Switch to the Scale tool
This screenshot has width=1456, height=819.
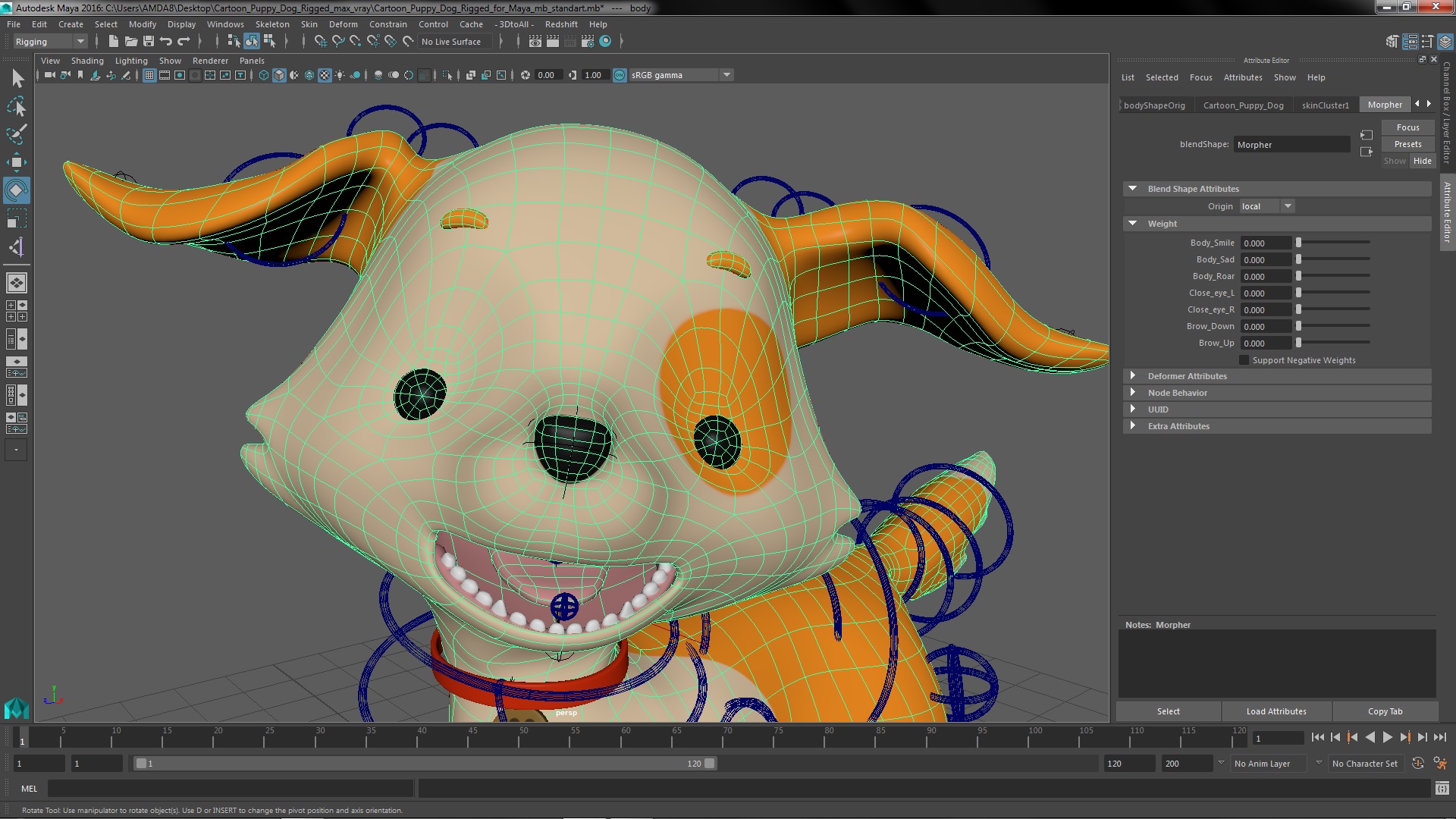click(x=17, y=219)
